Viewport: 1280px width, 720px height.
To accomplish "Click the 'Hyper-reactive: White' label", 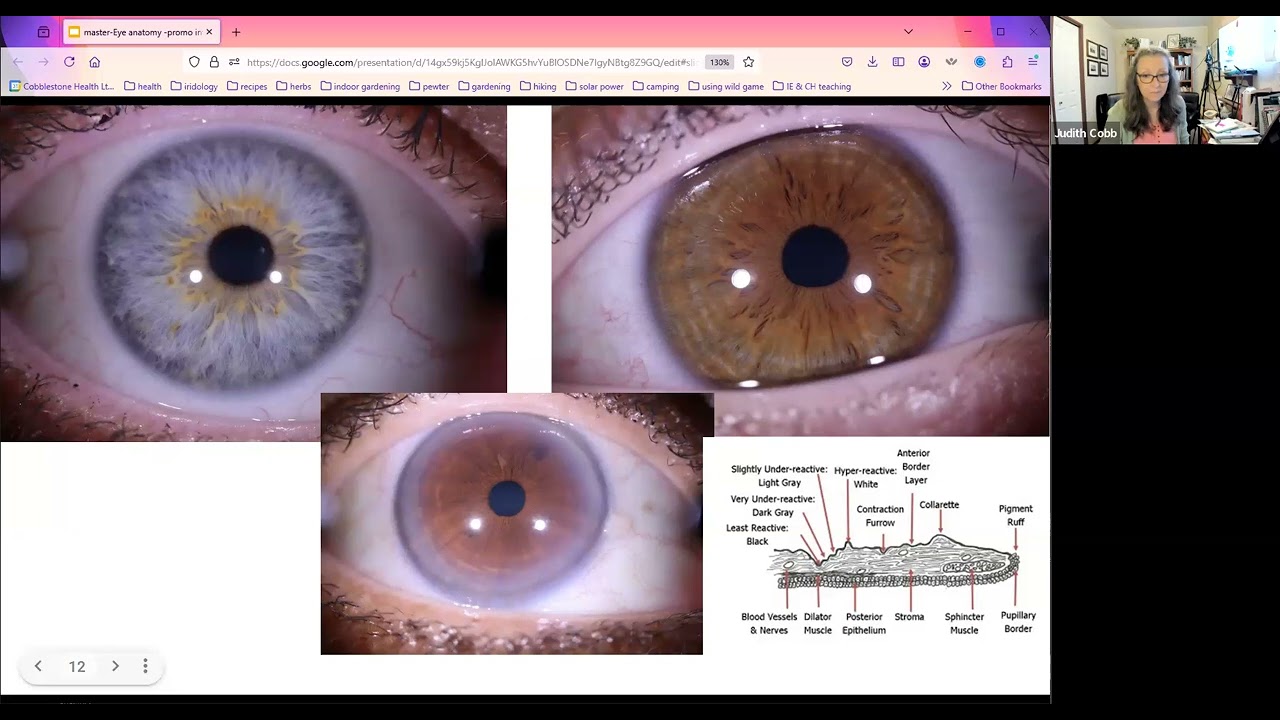I will (865, 477).
